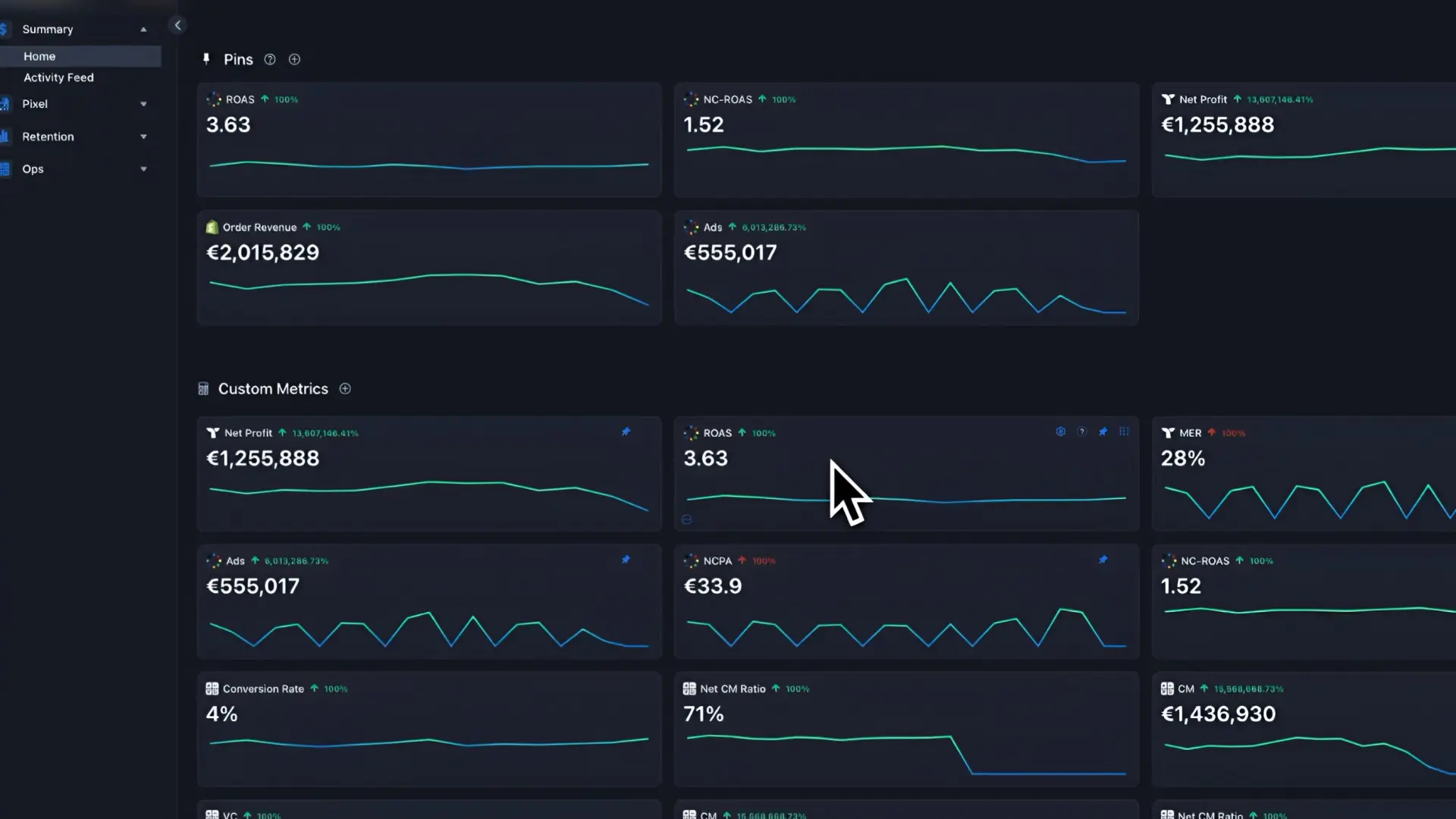Unpin the ROAS custom metric tile
The image size is (1456, 819).
tap(1103, 431)
